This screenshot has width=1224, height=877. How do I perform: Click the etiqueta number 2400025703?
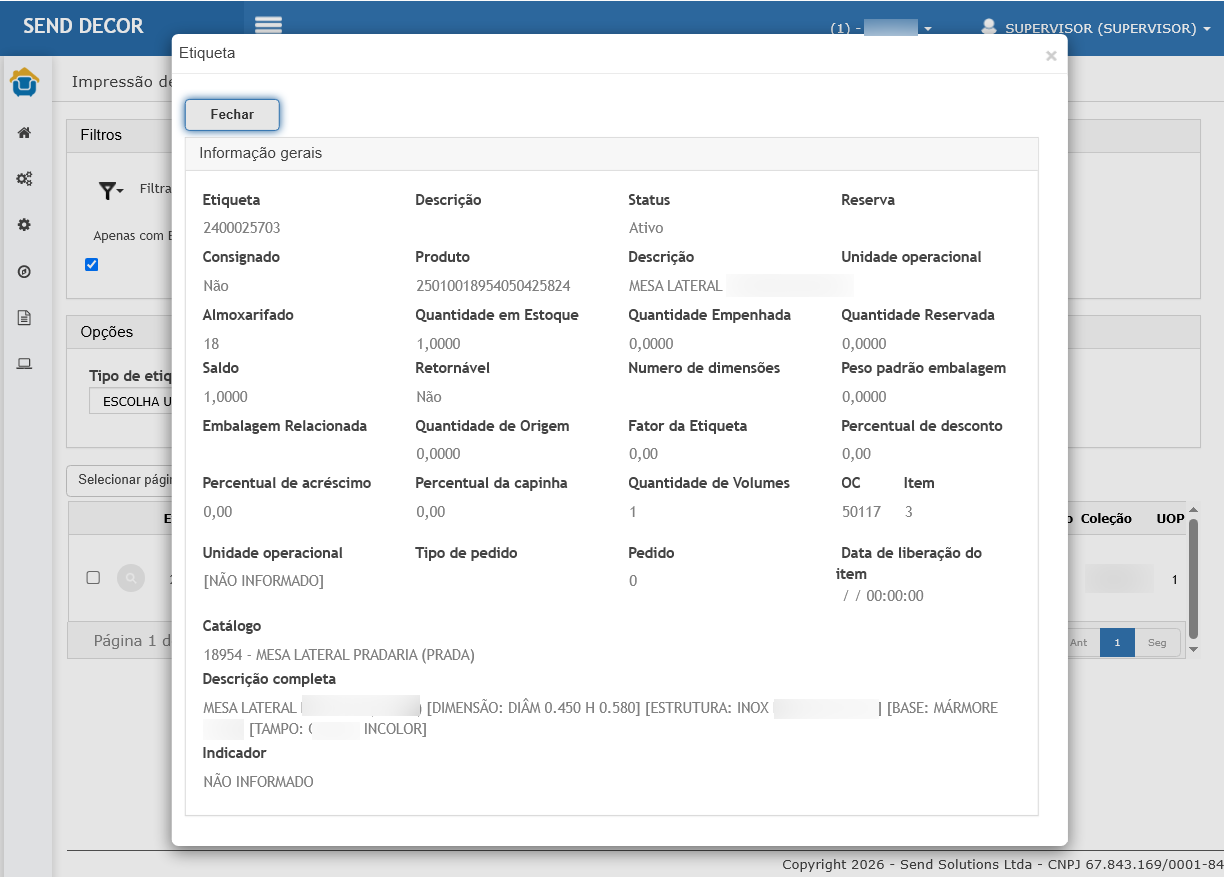click(241, 228)
